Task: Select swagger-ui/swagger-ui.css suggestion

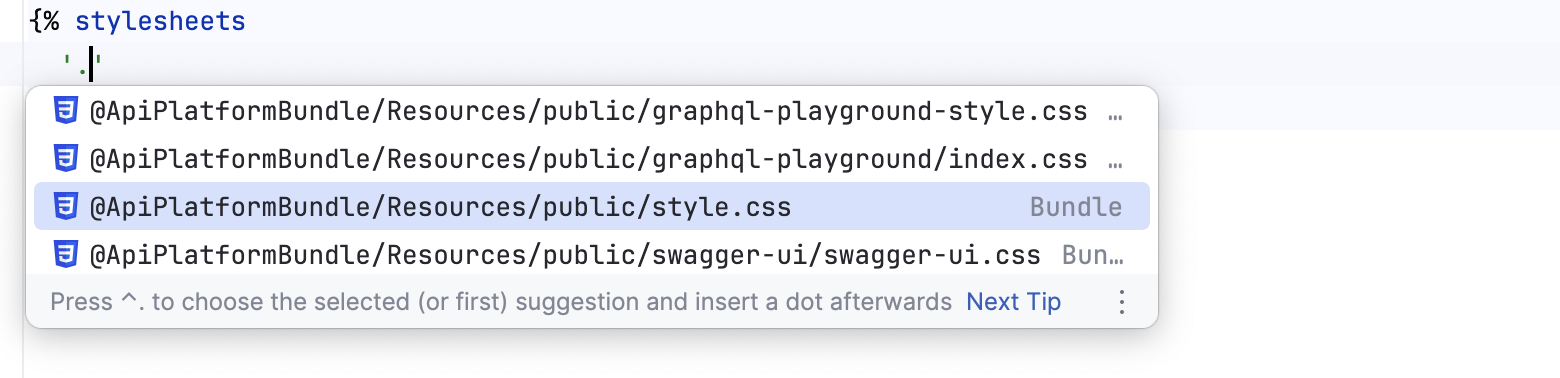Action: (591, 255)
